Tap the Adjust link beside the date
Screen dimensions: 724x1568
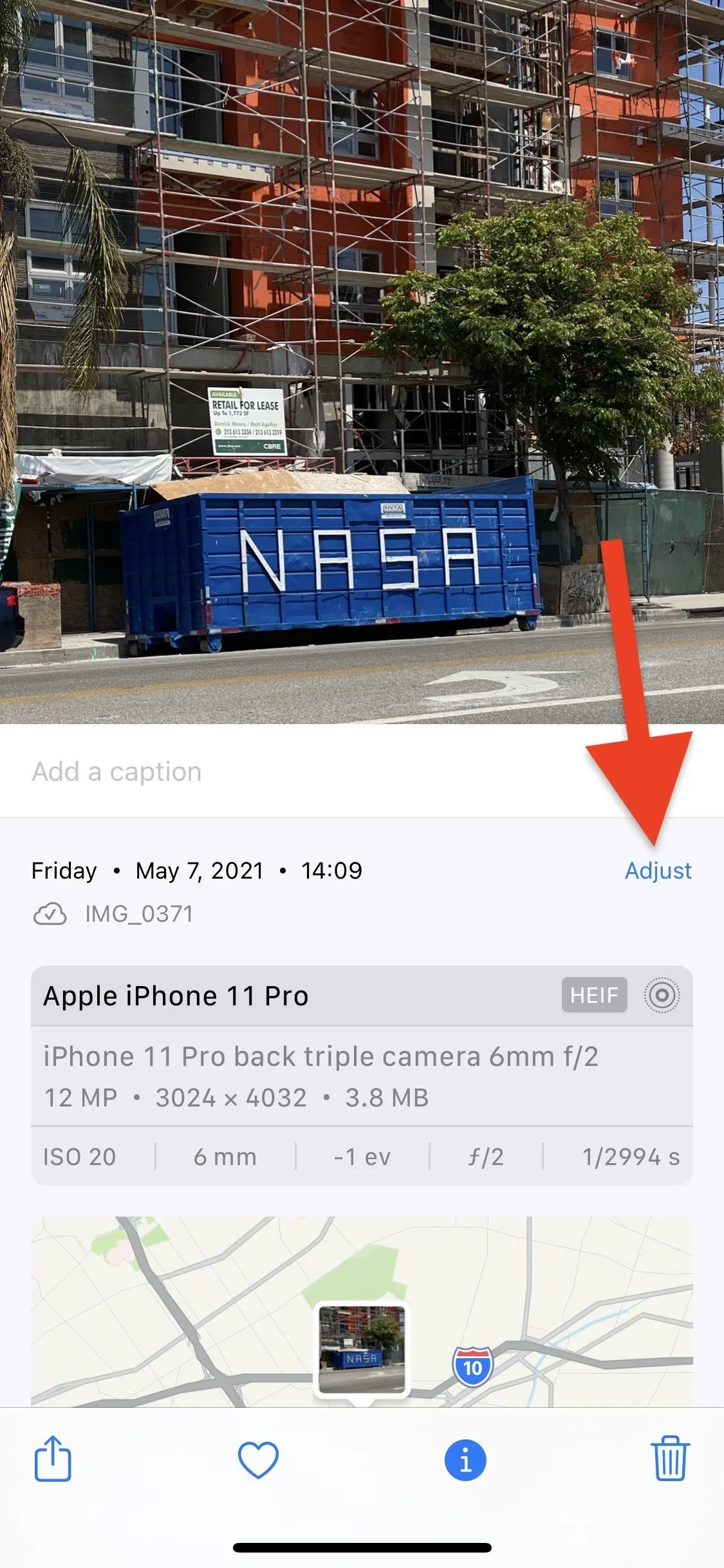point(658,870)
